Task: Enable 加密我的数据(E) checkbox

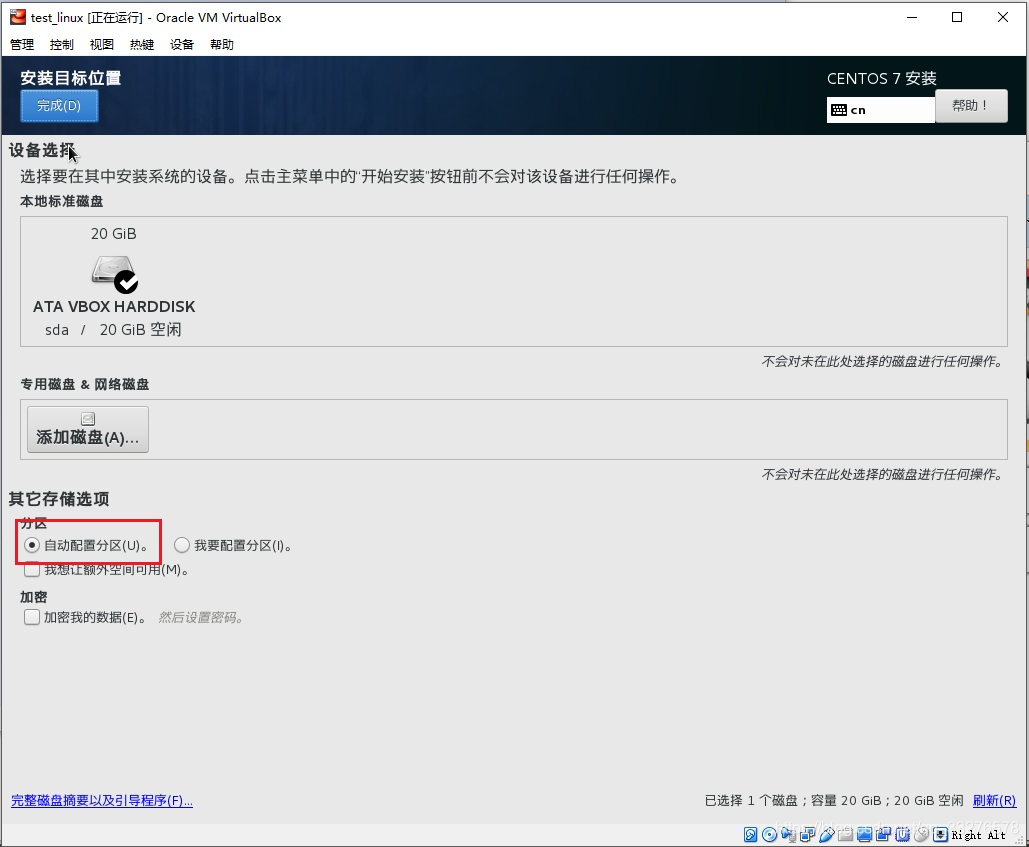Action: pyautogui.click(x=32, y=617)
